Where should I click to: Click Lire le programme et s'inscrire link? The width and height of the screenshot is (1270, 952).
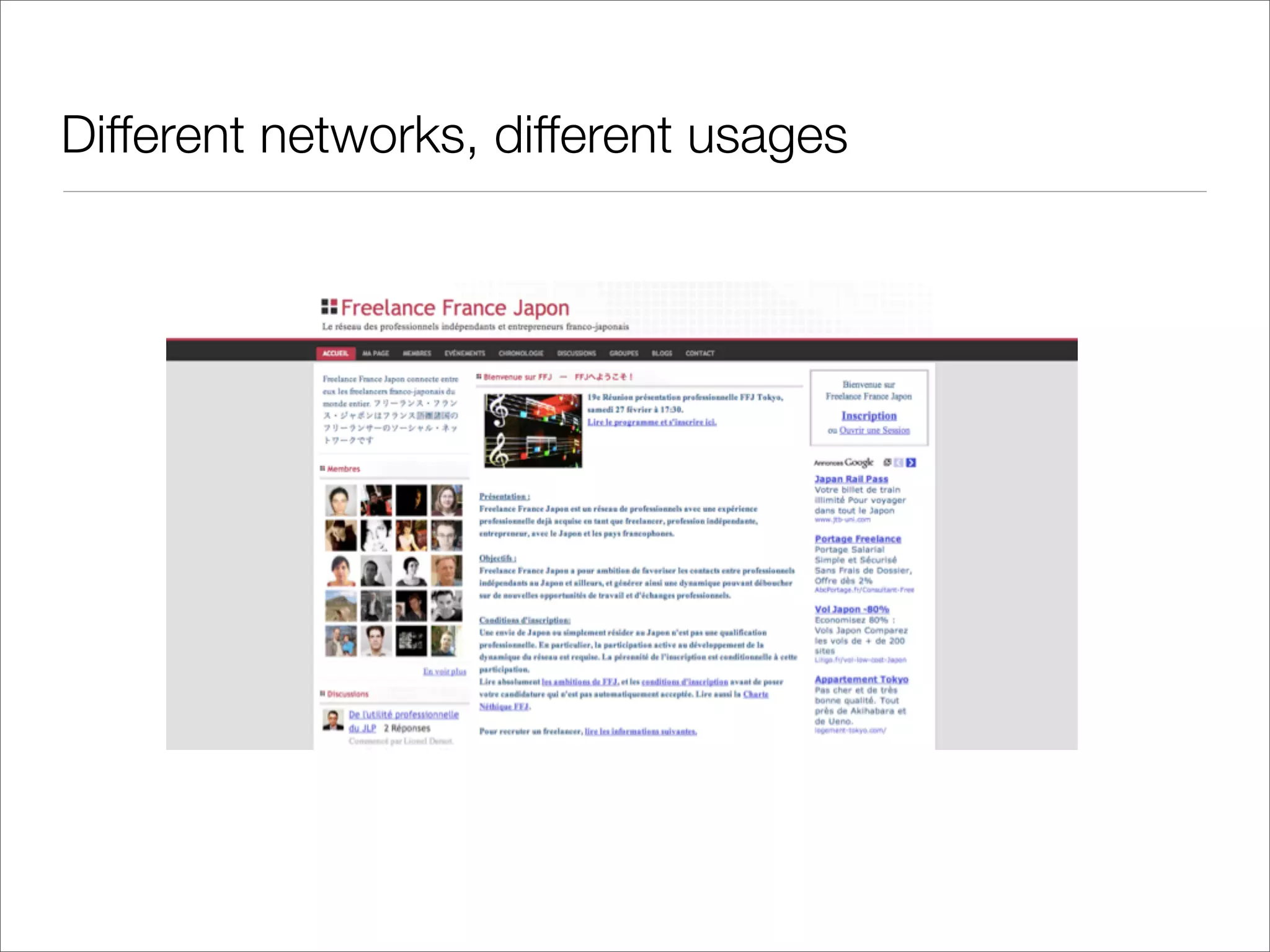tap(652, 422)
